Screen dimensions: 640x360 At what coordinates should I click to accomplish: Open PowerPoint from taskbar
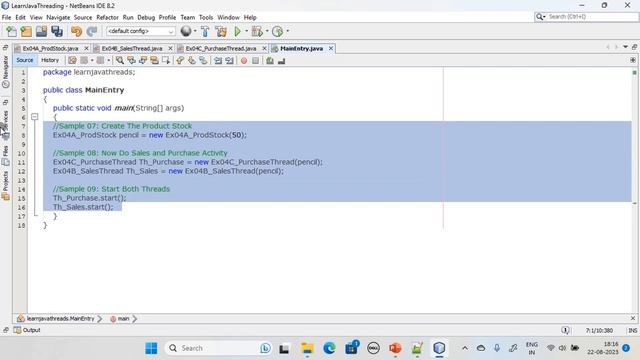[x=395, y=348]
